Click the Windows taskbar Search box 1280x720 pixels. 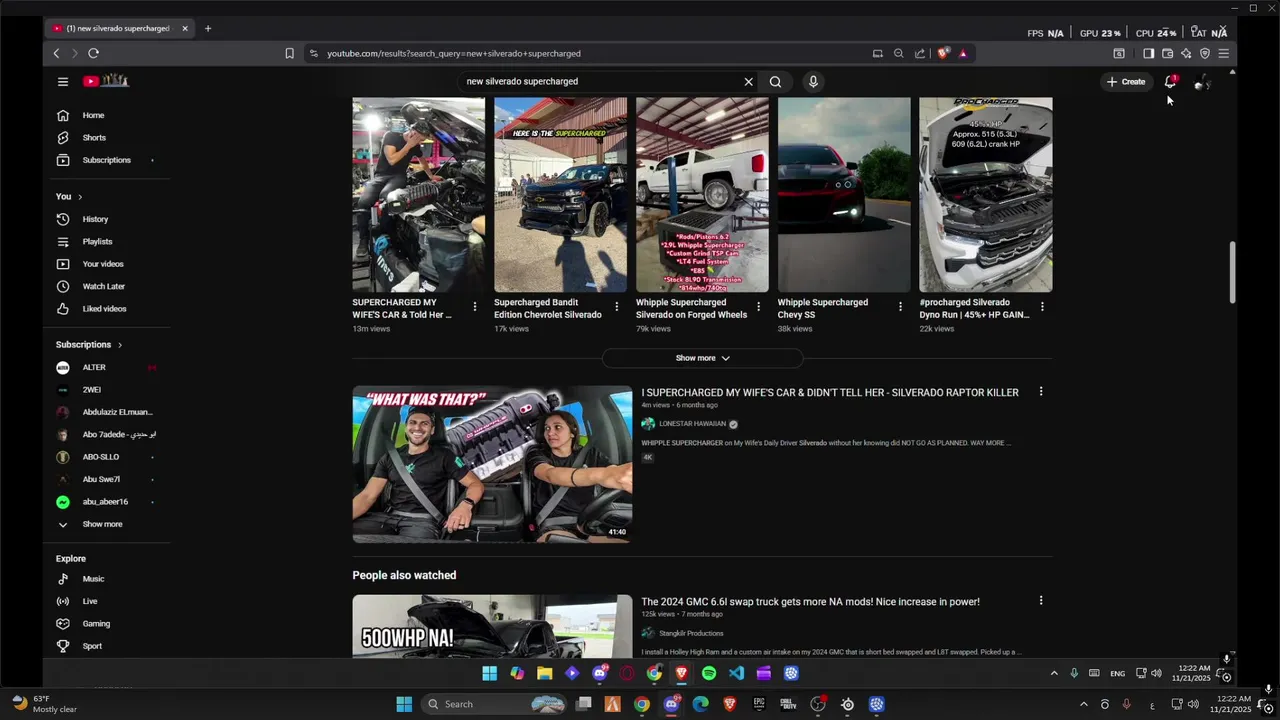tap(495, 705)
